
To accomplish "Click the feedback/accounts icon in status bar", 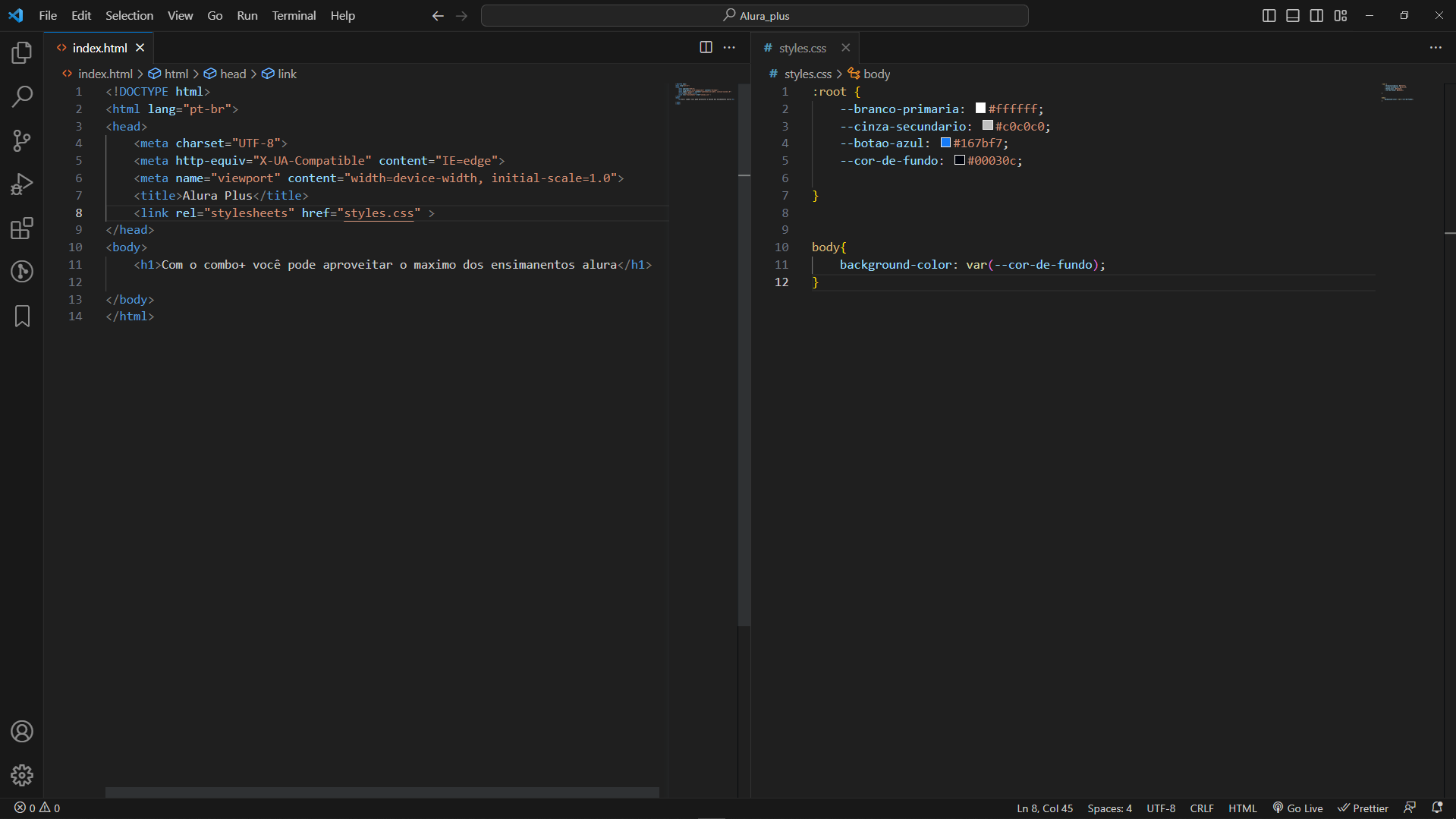I will pos(1410,808).
